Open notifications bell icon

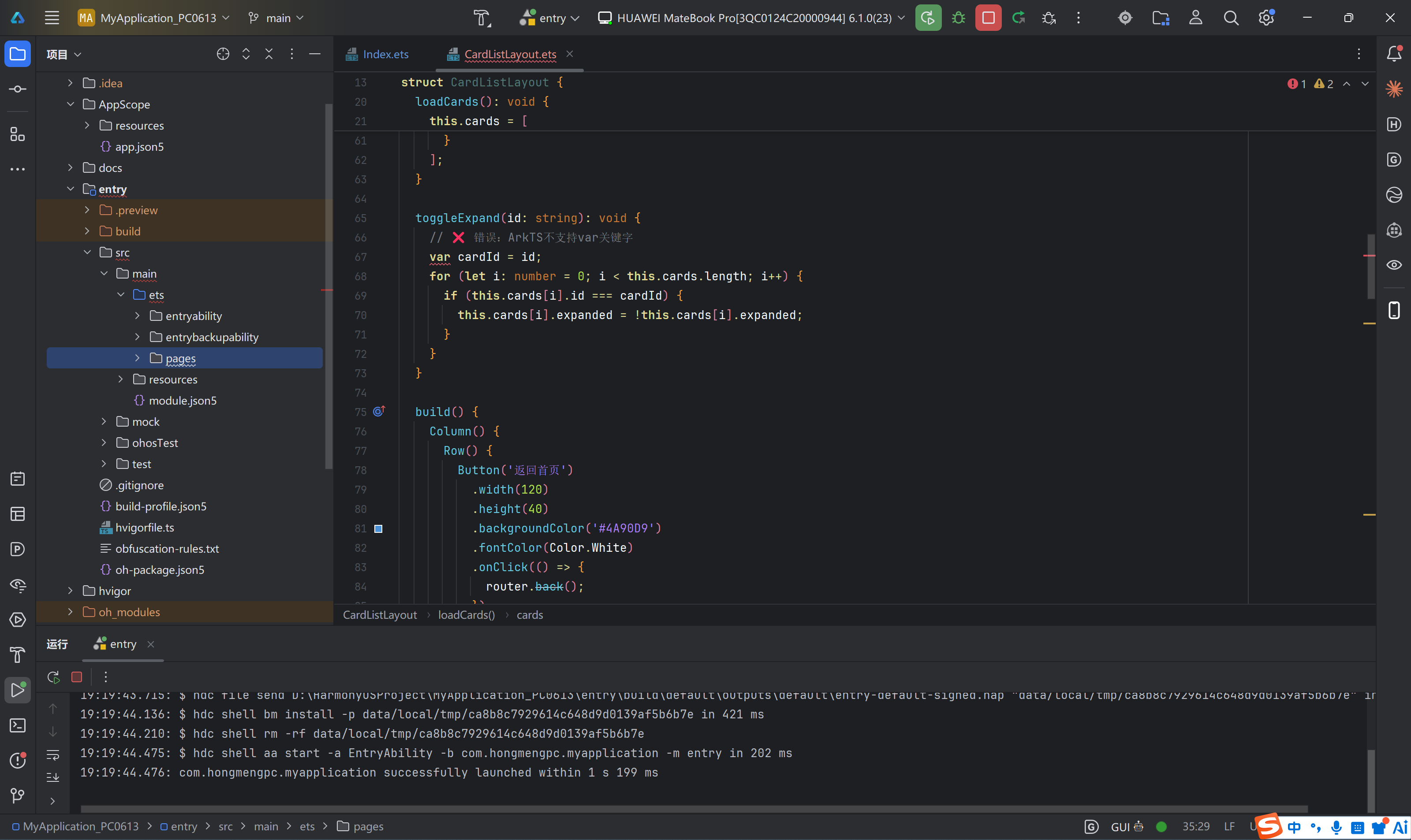click(x=1394, y=54)
